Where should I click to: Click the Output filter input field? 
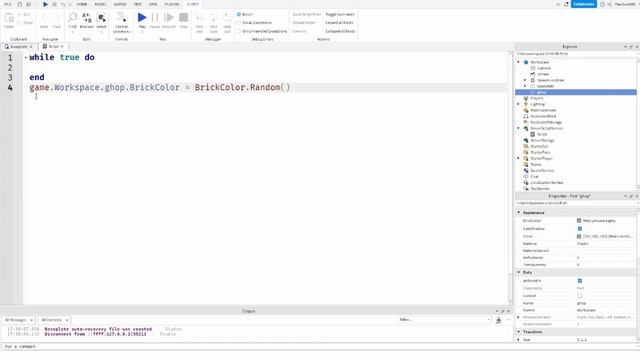tap(444, 320)
